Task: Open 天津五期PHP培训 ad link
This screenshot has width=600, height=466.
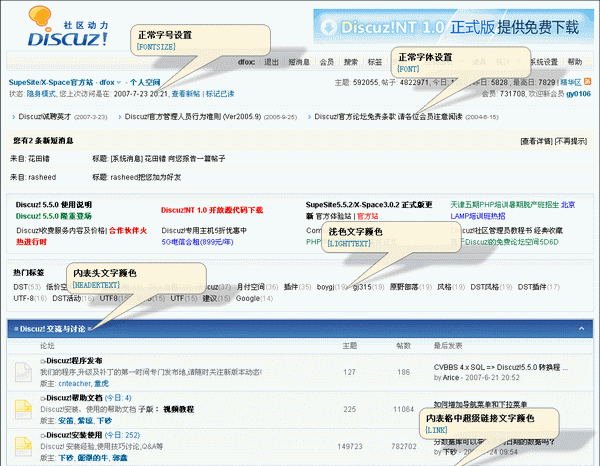Action: click(505, 205)
